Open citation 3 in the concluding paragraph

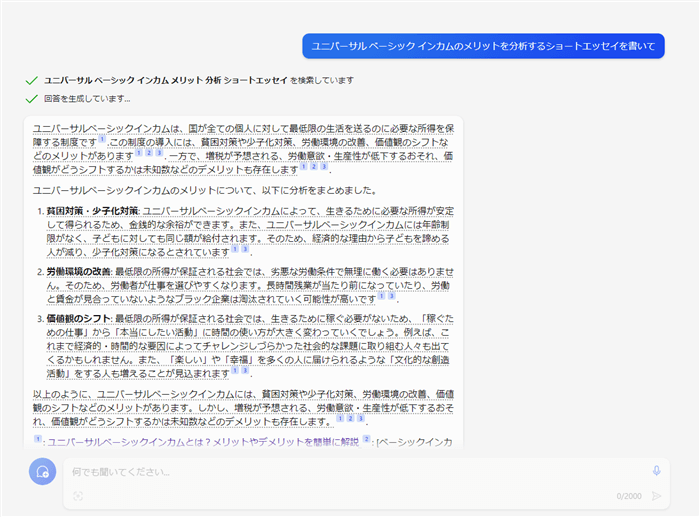tap(361, 418)
